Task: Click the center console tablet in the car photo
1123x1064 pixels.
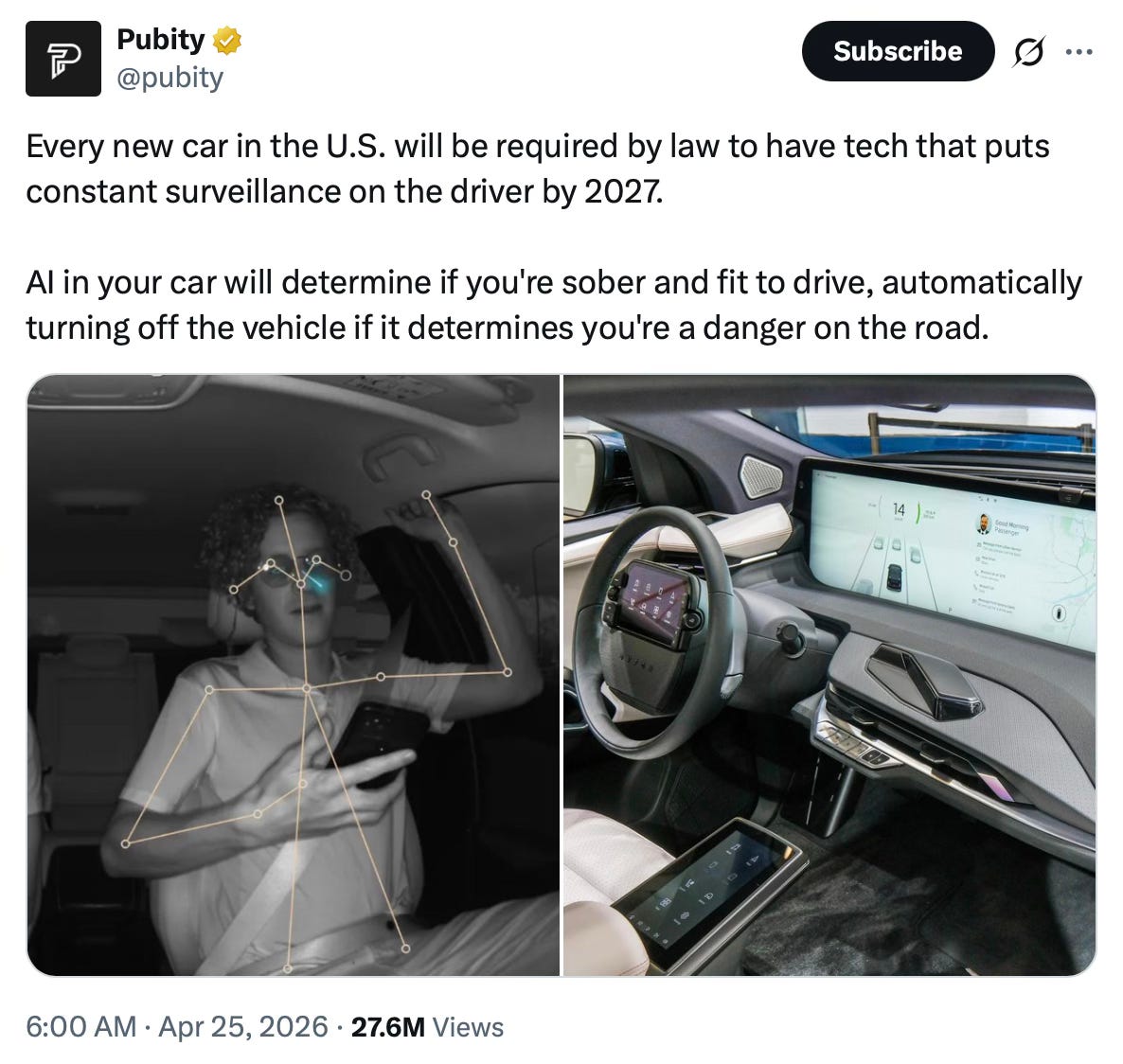Action: (706, 892)
